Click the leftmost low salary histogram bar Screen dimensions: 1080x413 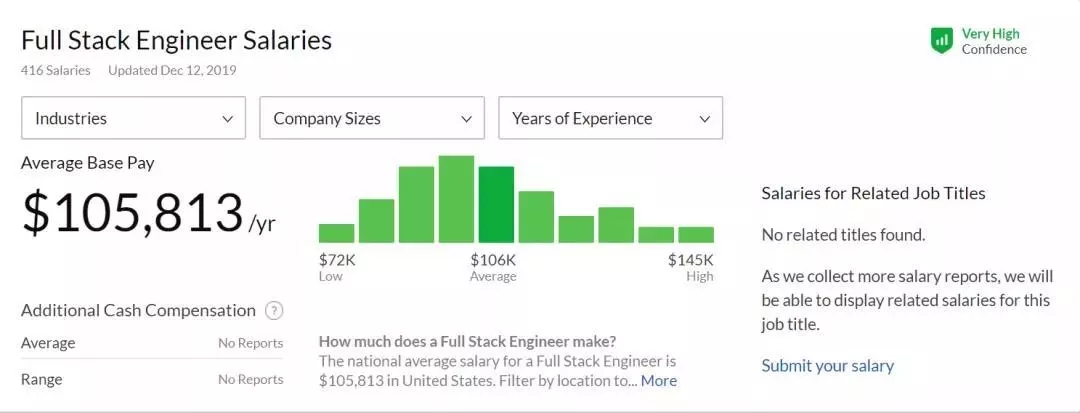click(337, 233)
